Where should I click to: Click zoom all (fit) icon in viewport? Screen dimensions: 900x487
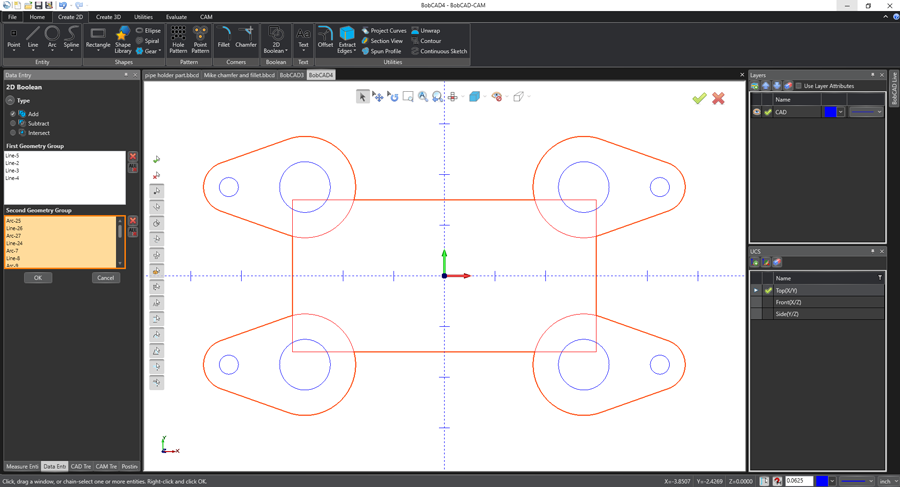[423, 96]
